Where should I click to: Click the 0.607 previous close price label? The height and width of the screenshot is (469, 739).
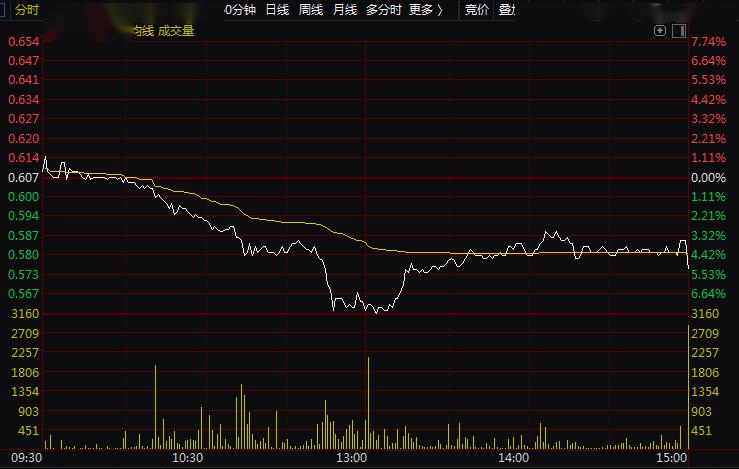22,177
